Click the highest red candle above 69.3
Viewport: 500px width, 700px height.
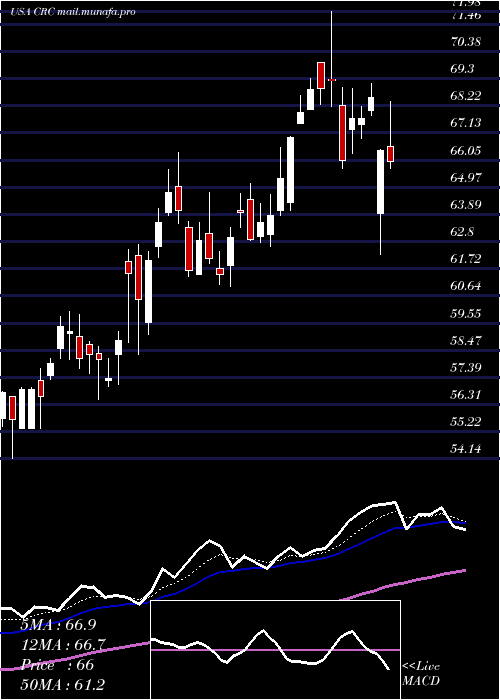pyautogui.click(x=321, y=75)
